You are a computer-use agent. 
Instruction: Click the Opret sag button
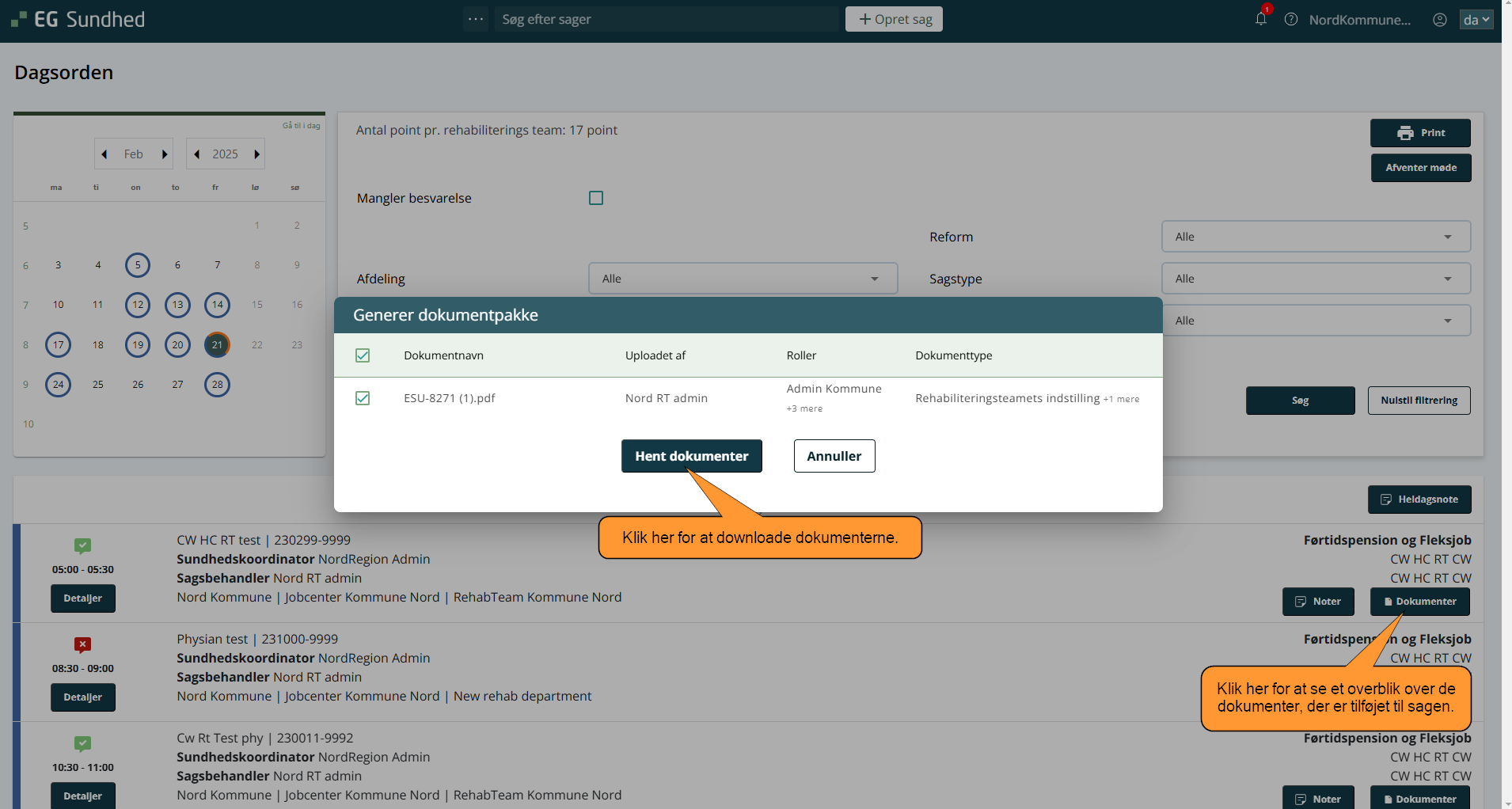coord(894,19)
